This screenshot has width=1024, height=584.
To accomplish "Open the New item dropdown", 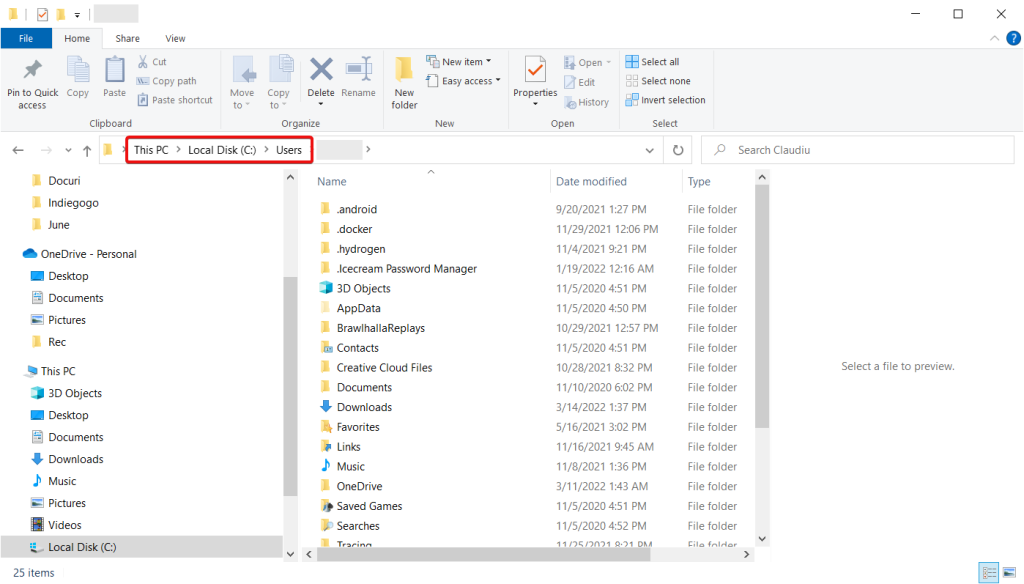I will coord(460,61).
